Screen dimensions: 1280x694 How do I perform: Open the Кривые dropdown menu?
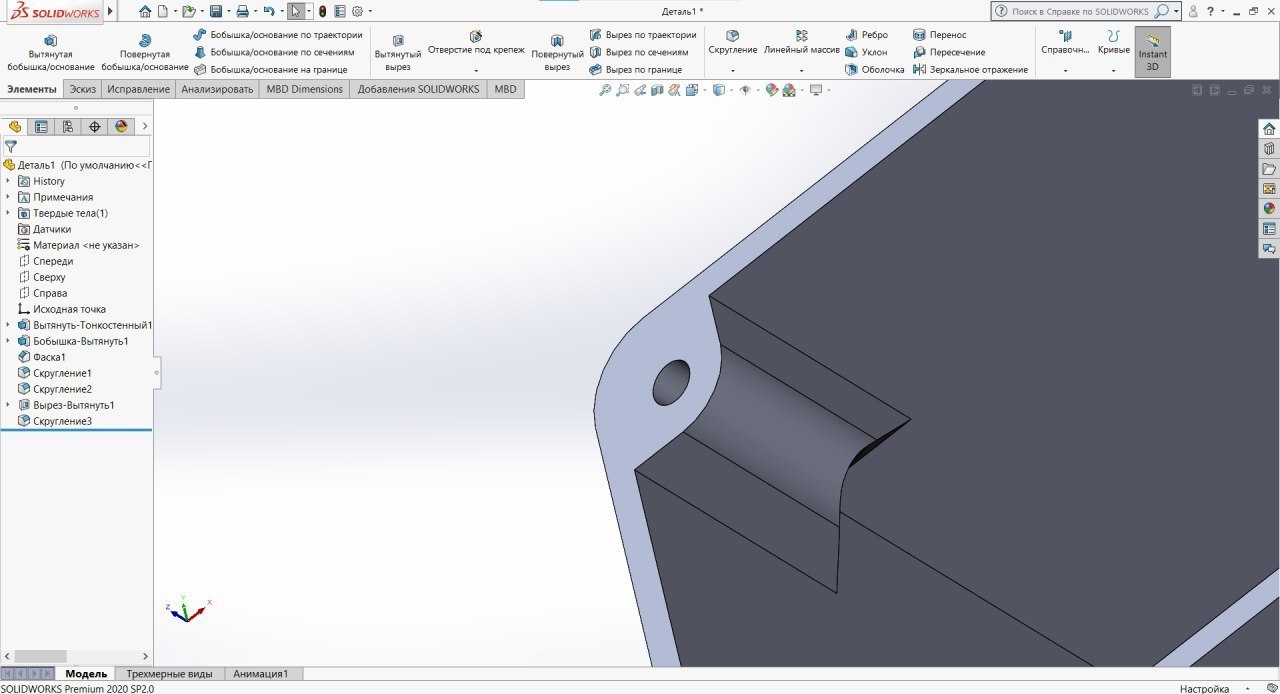coord(1113,71)
